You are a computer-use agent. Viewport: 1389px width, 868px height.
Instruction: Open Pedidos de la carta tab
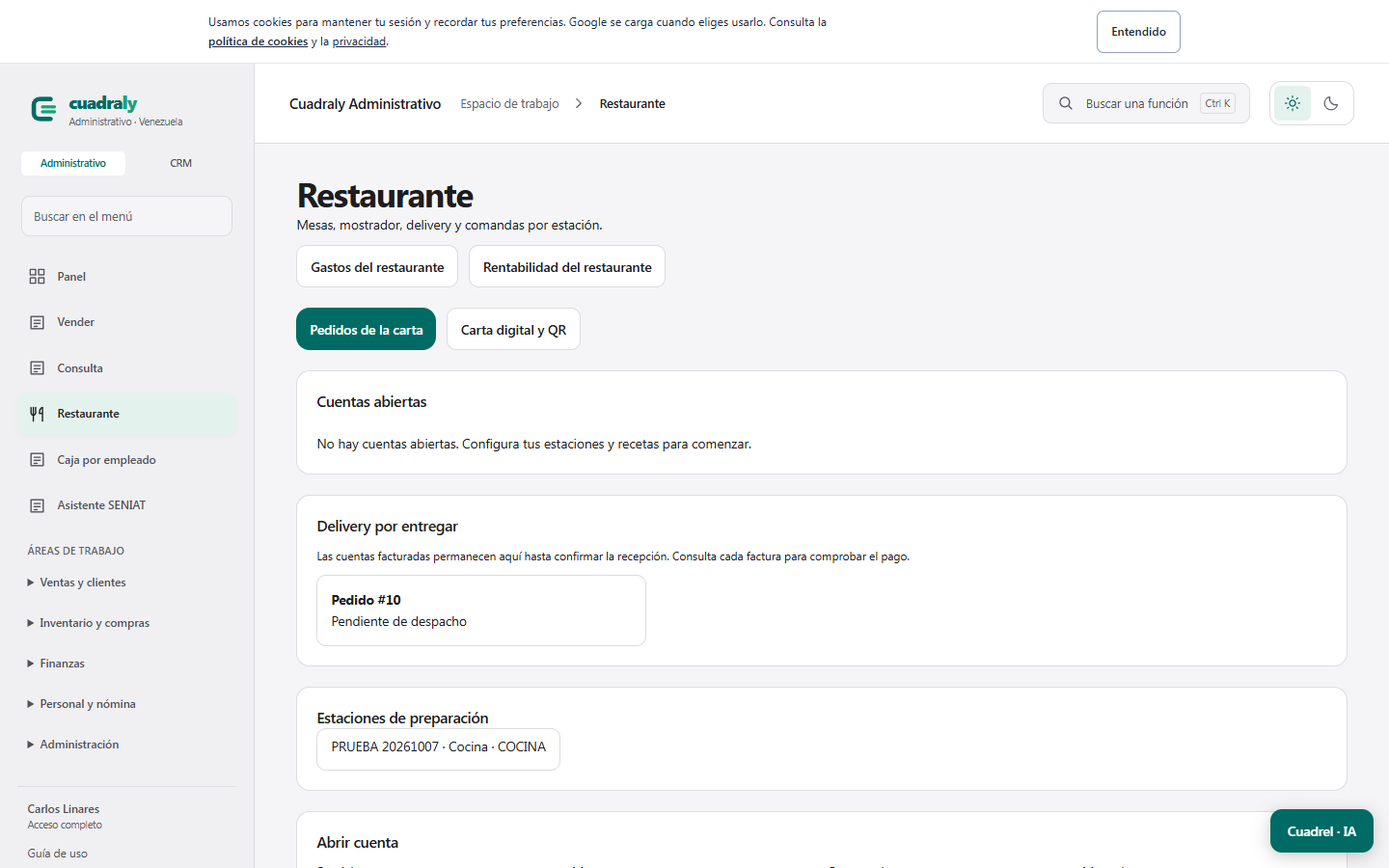pyautogui.click(x=367, y=330)
